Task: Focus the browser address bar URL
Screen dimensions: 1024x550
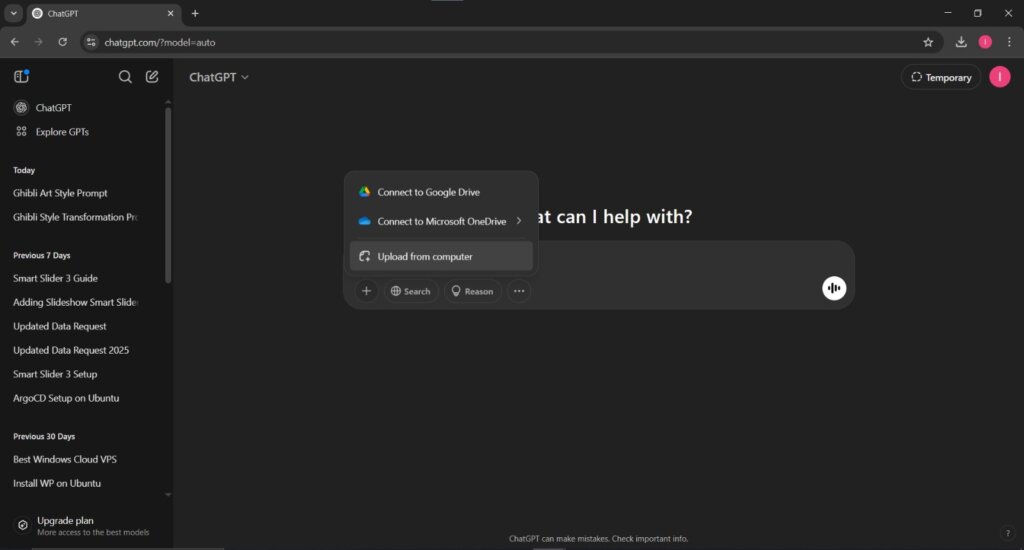Action: point(159,42)
